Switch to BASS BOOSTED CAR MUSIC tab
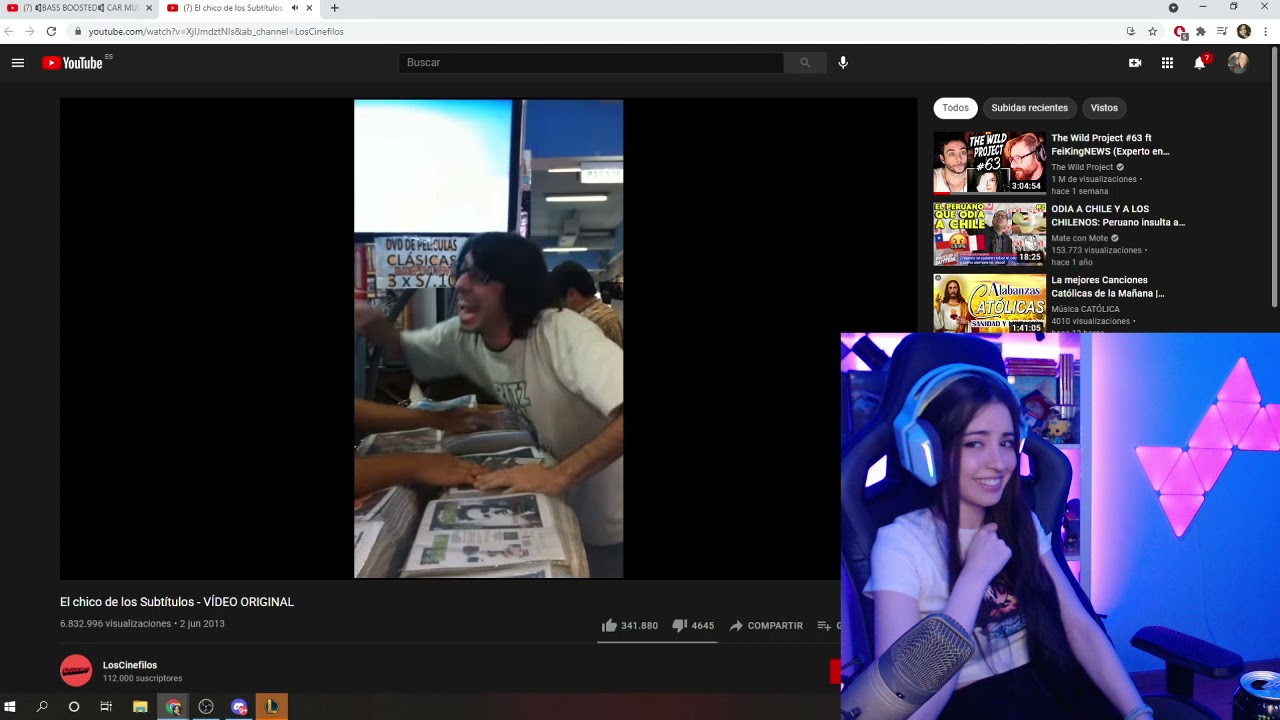This screenshot has width=1280, height=720. click(80, 8)
